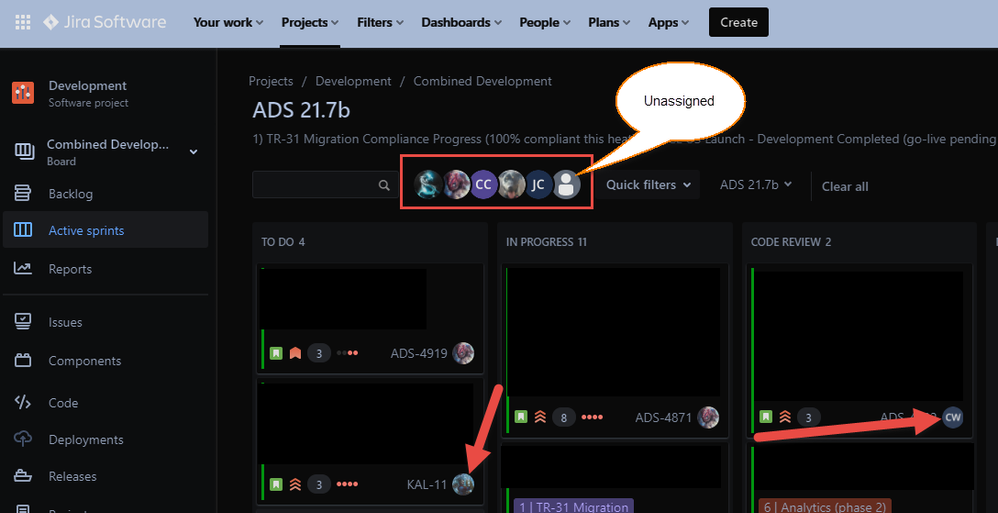
Task: Click the ADS-4871 assignee avatar
Action: pyautogui.click(x=708, y=418)
